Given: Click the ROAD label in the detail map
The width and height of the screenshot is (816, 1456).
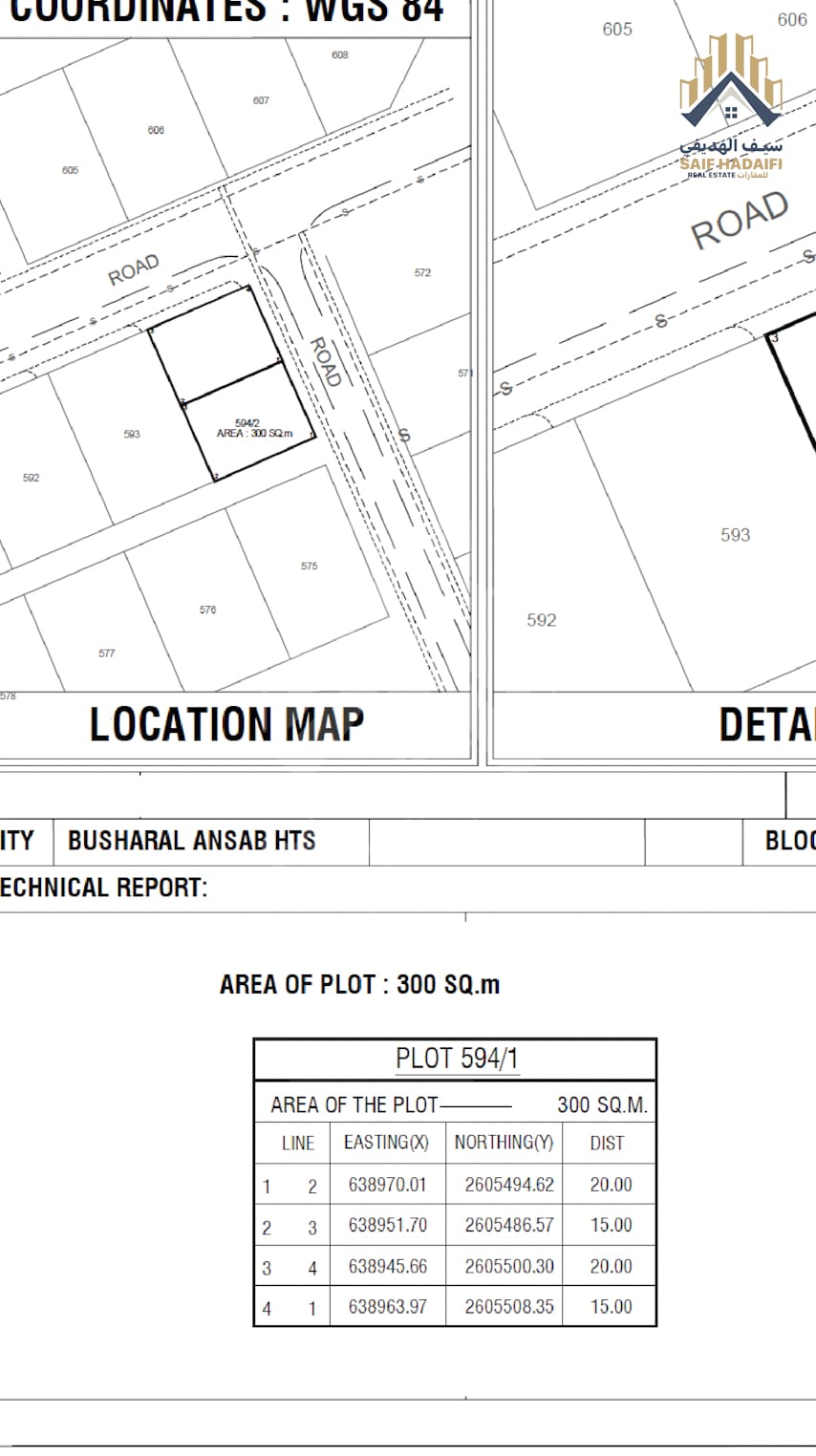Looking at the screenshot, I should [741, 221].
